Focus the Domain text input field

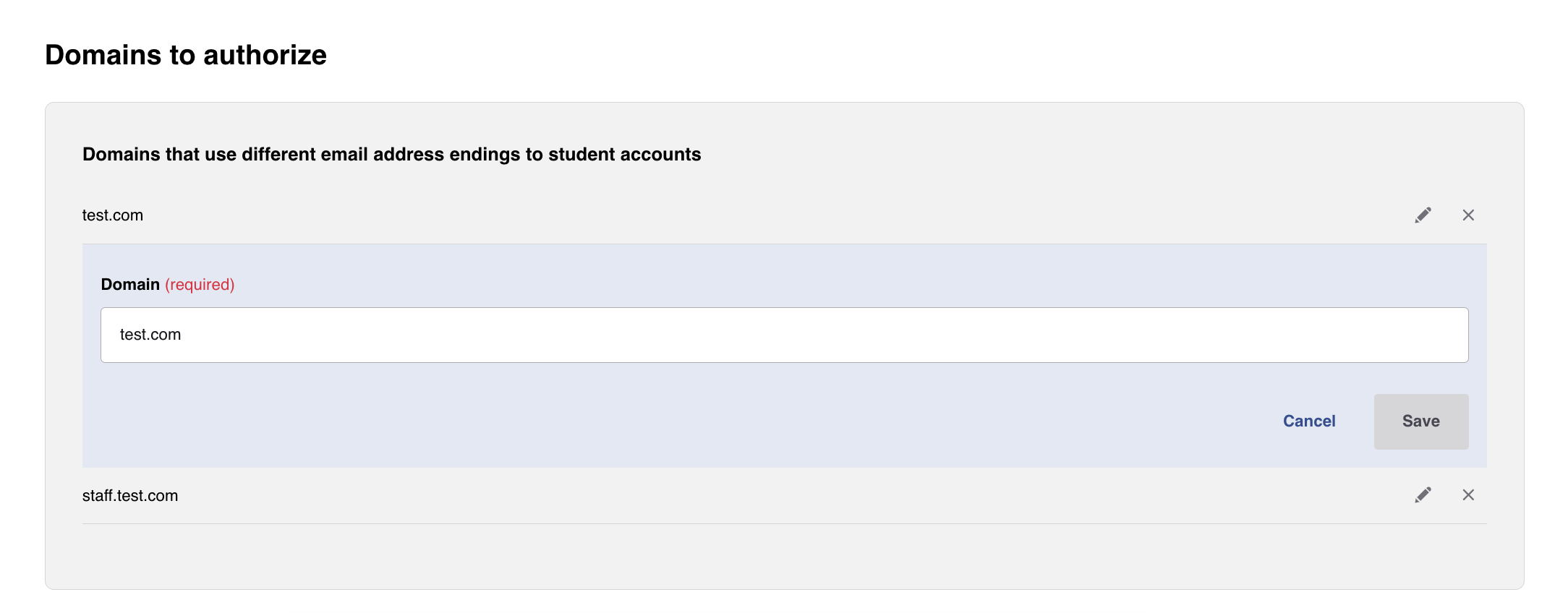coord(784,335)
